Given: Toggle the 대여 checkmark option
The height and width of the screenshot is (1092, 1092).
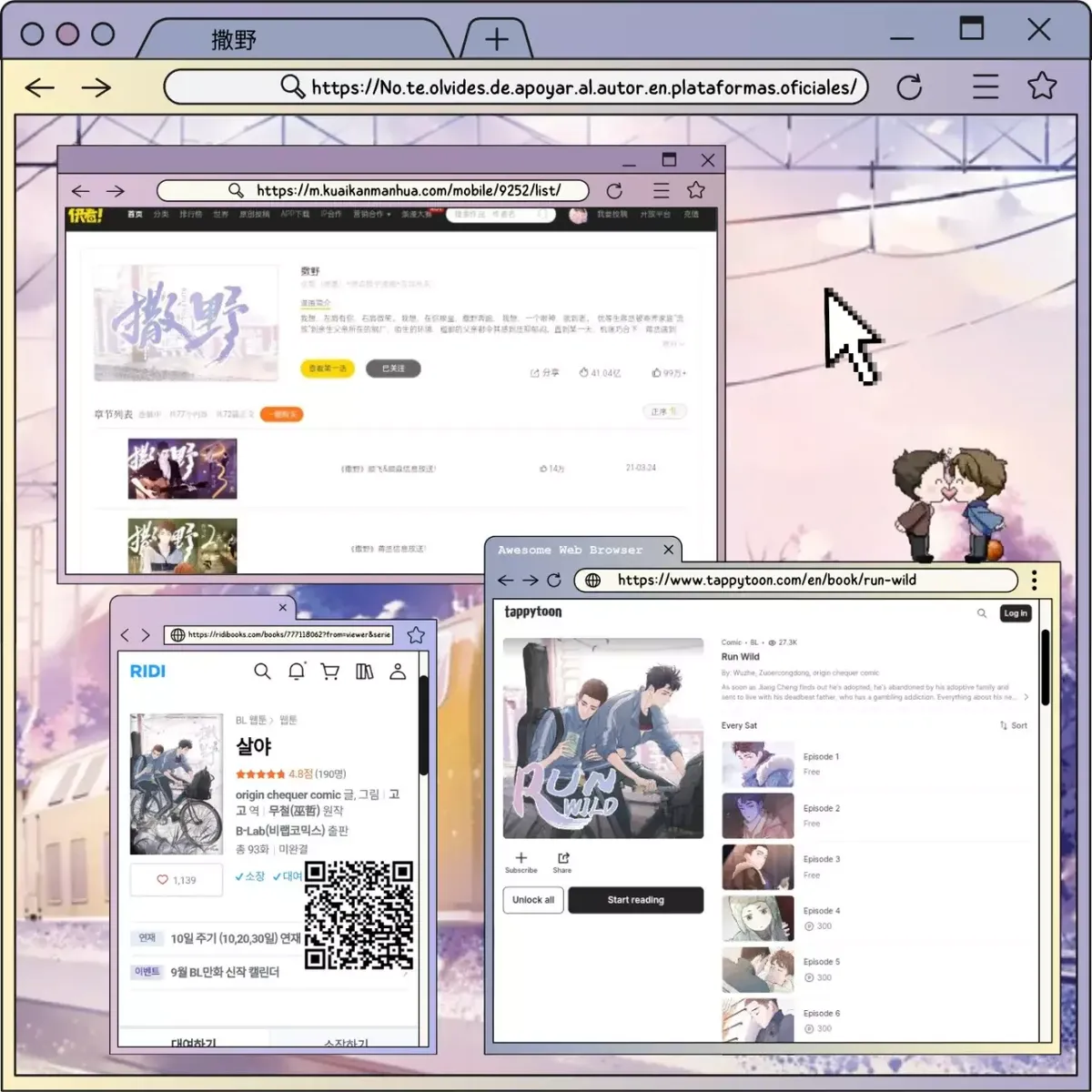Looking at the screenshot, I should [x=288, y=876].
